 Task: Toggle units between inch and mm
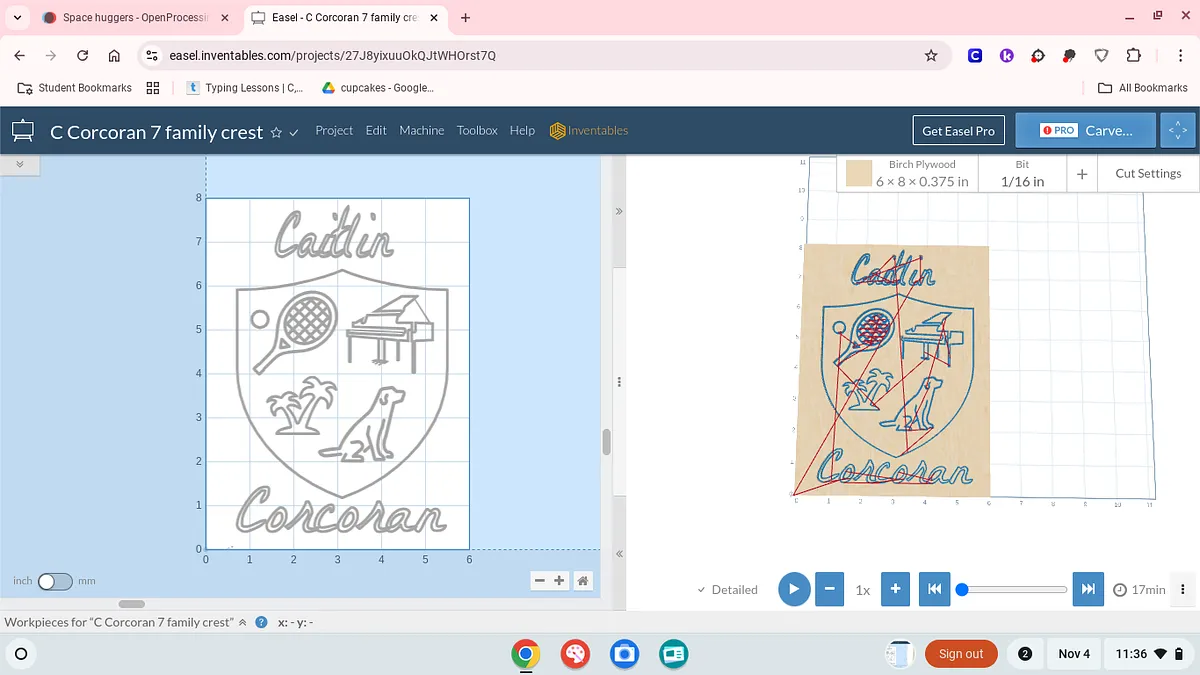point(55,581)
